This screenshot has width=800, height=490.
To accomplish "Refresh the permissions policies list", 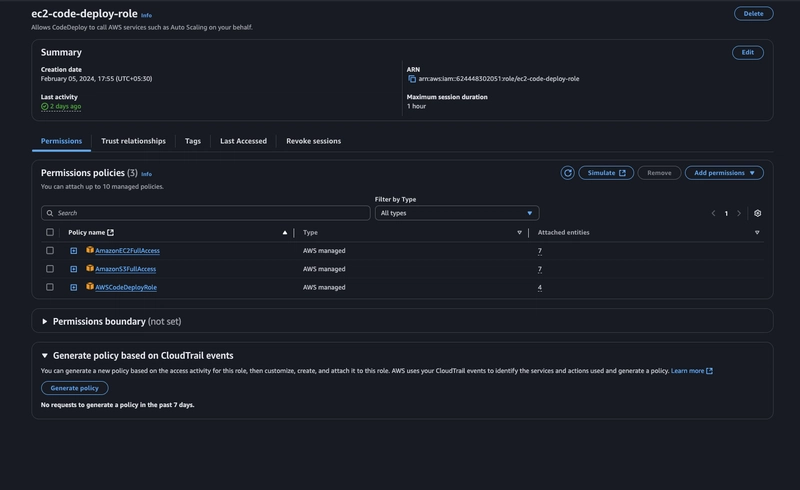I will [x=567, y=173].
